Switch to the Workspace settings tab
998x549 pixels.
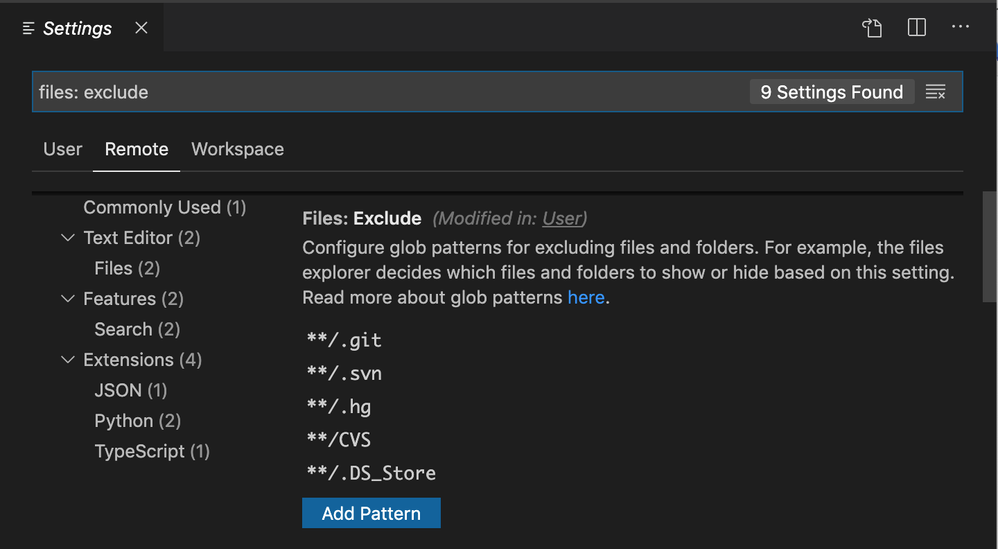click(237, 149)
